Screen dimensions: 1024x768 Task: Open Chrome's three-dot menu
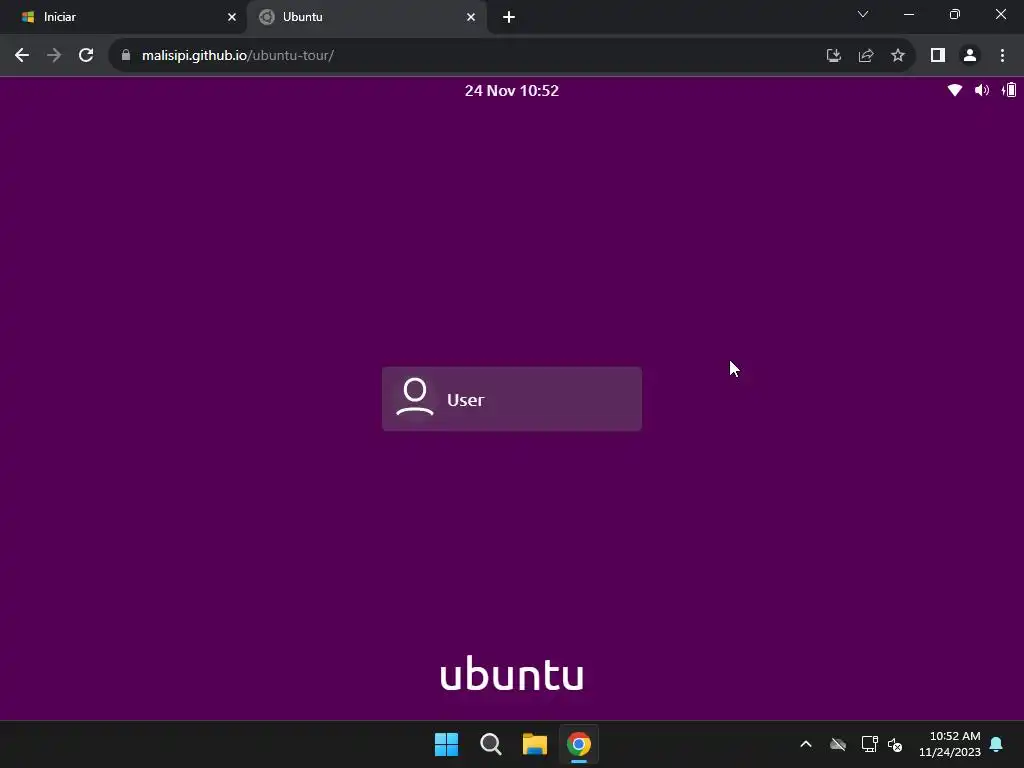click(x=1002, y=56)
